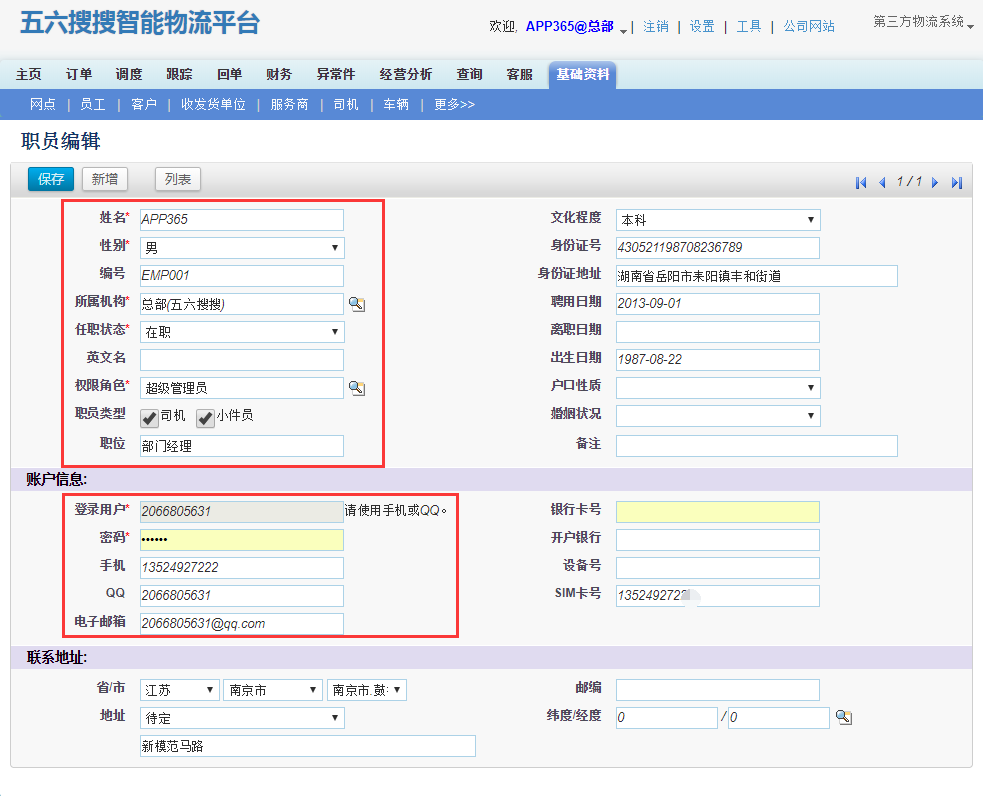
Task: Click the 注销 link
Action: (x=656, y=26)
